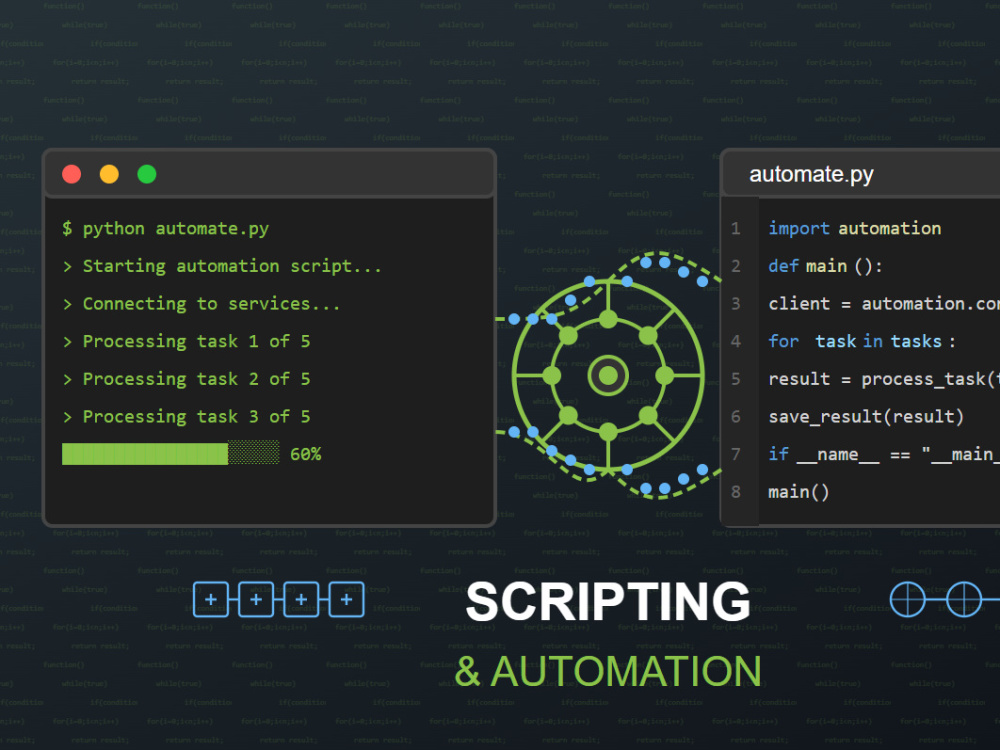Select "Starting automation script..." terminal line

222,267
